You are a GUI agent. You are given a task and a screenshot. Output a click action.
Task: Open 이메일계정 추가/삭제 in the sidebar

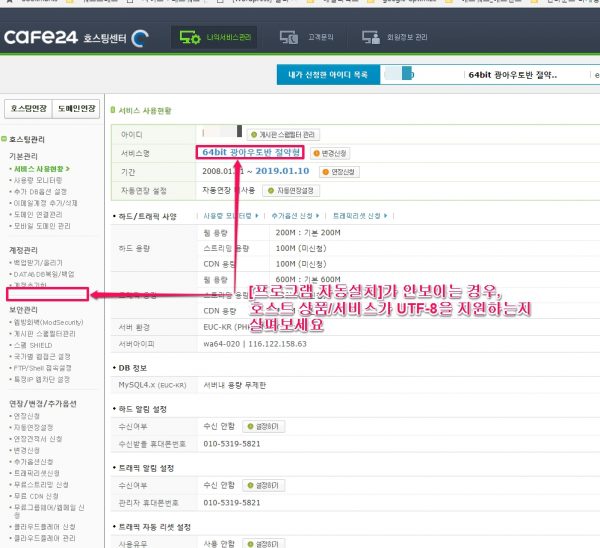click(46, 203)
